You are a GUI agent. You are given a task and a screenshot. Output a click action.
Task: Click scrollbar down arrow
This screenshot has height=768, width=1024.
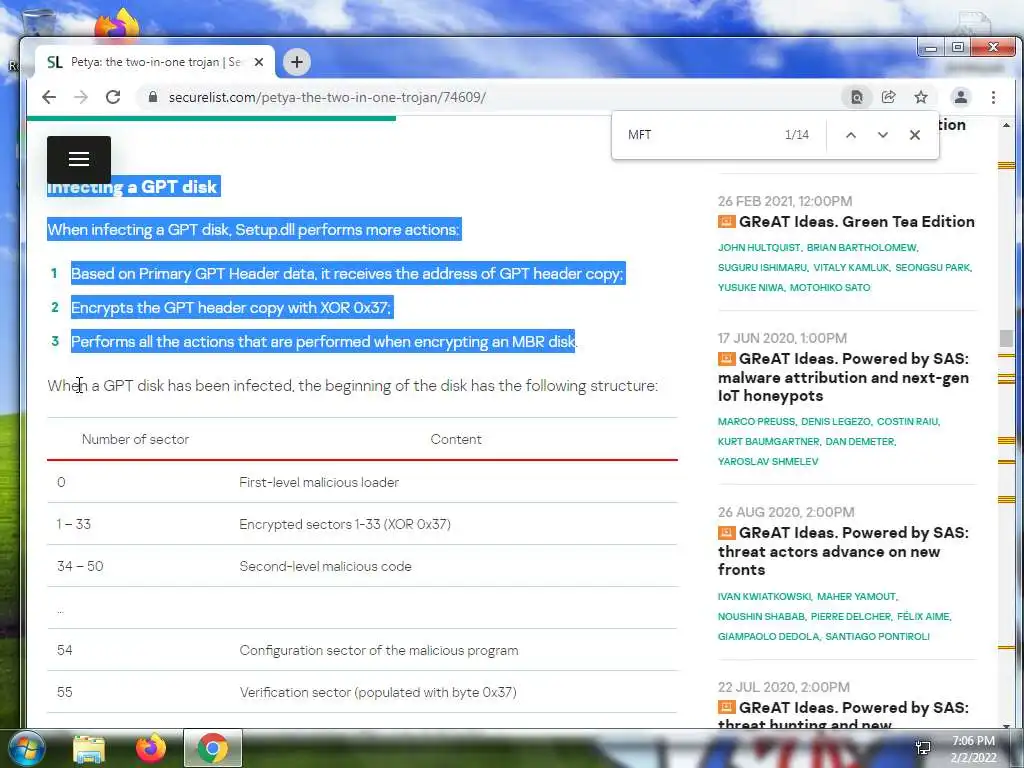pyautogui.click(x=1006, y=725)
